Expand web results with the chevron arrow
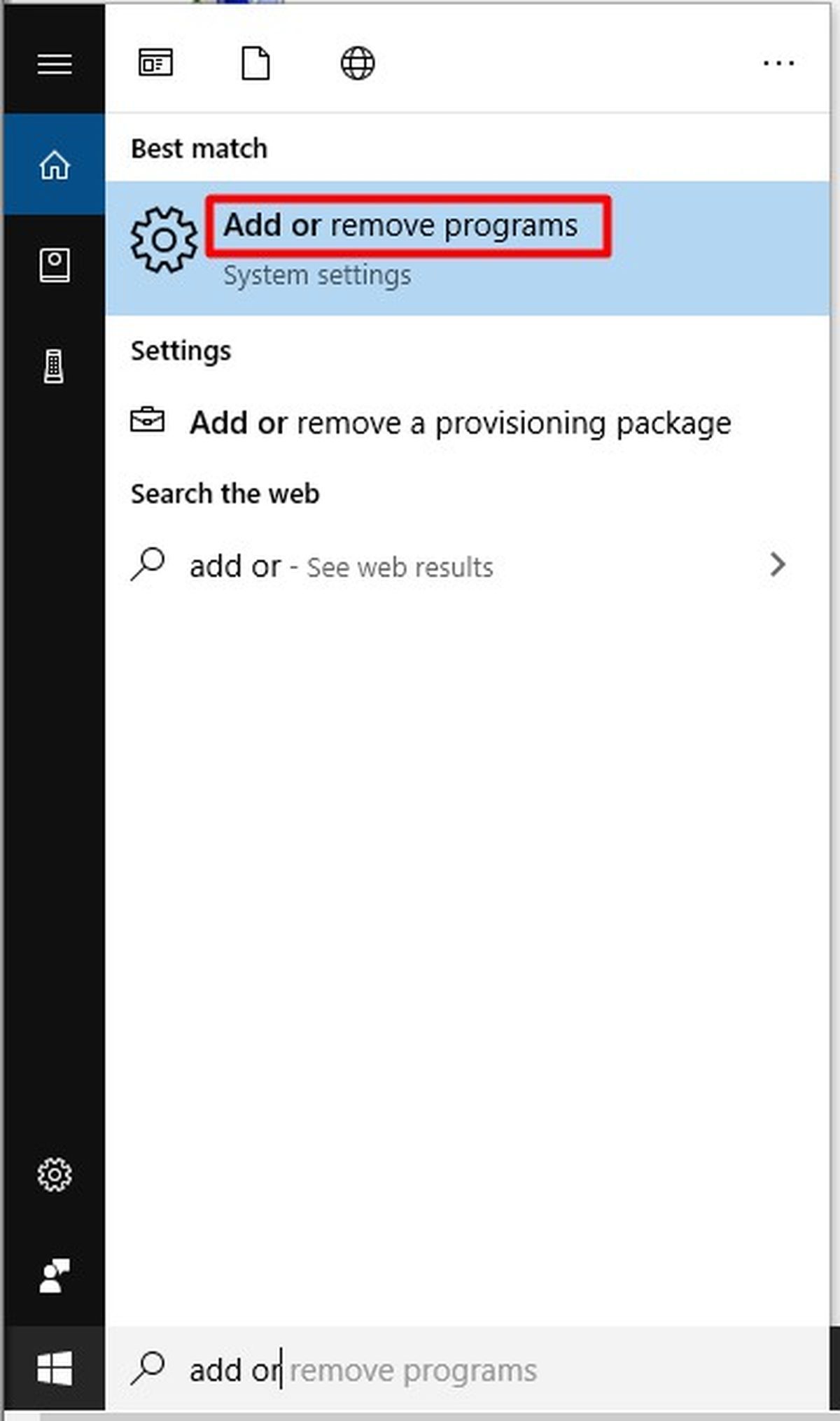 (x=777, y=565)
